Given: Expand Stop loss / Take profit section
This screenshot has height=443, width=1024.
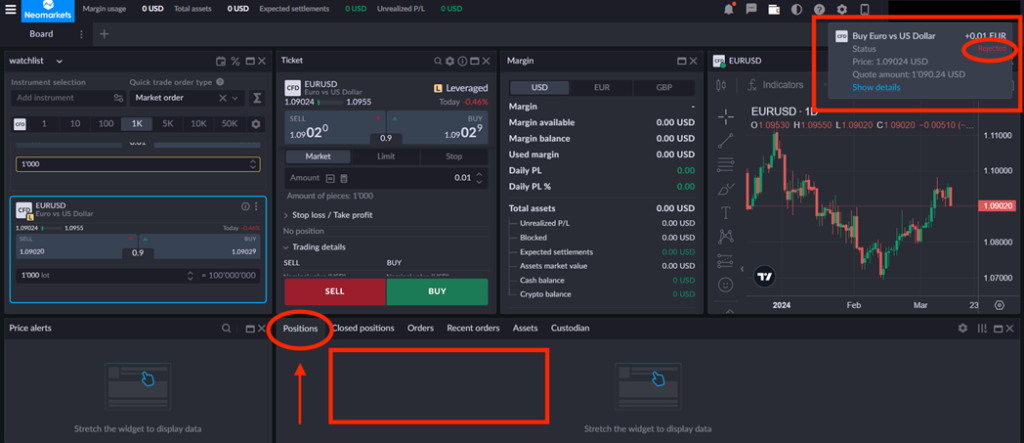Looking at the screenshot, I should pos(329,215).
